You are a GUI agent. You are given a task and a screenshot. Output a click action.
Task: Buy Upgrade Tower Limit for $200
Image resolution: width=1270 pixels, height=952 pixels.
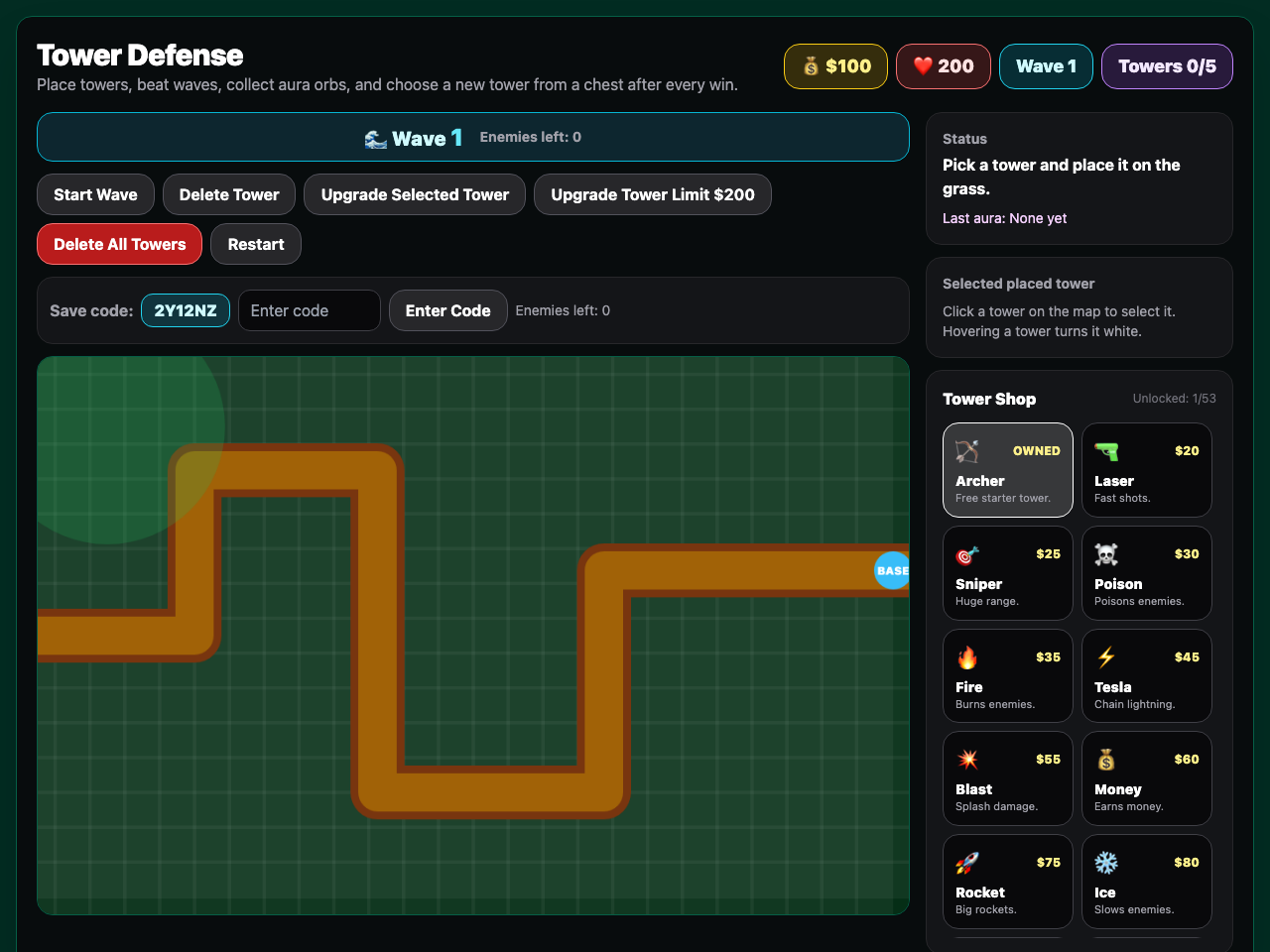[653, 194]
